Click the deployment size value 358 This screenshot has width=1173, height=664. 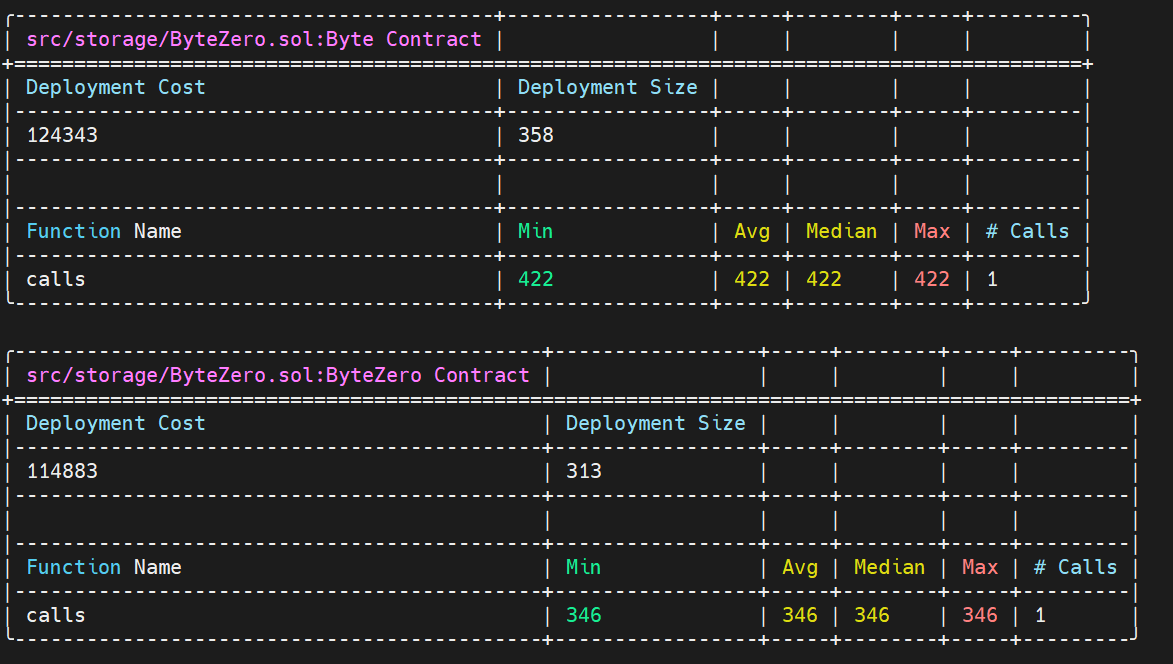coord(536,135)
